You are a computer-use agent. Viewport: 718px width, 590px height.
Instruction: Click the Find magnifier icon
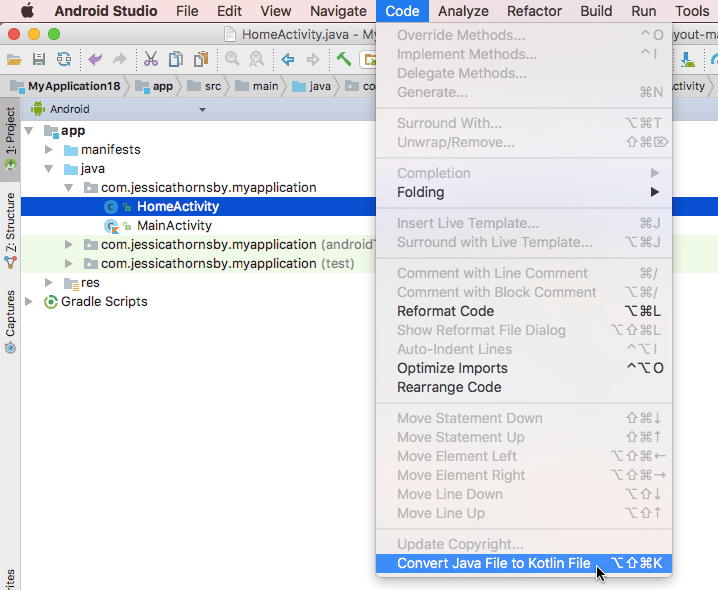pyautogui.click(x=232, y=60)
